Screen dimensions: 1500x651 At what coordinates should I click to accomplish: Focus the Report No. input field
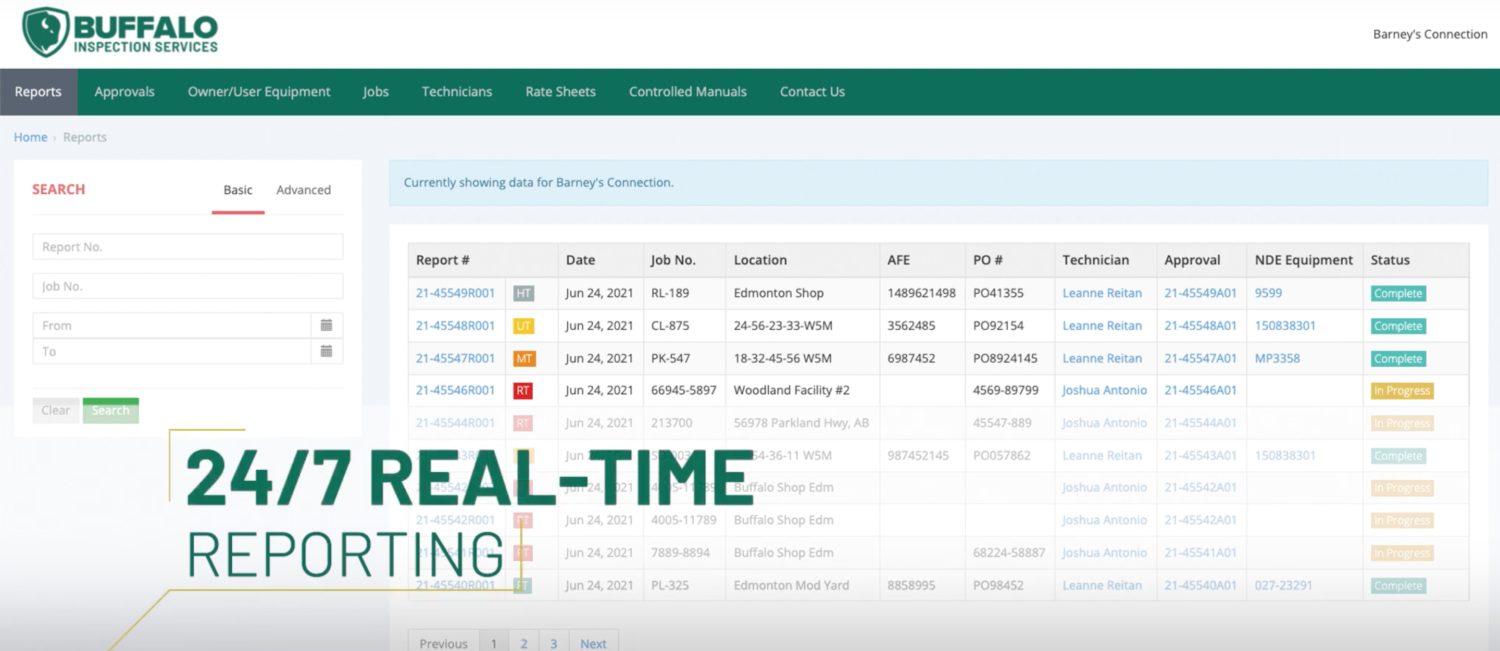pyautogui.click(x=188, y=247)
